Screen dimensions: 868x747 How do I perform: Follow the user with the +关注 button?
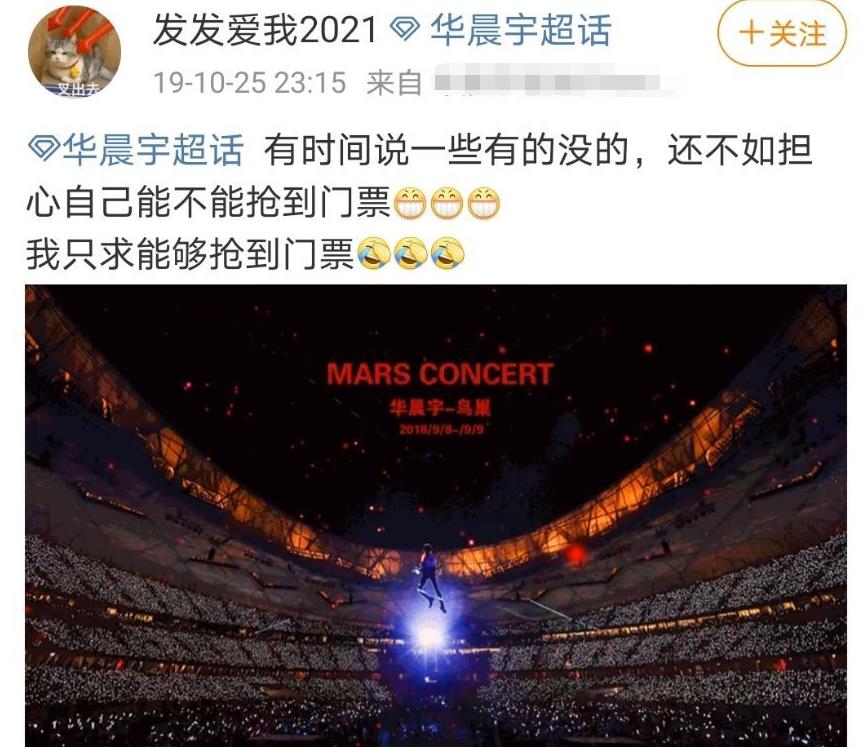tap(782, 34)
